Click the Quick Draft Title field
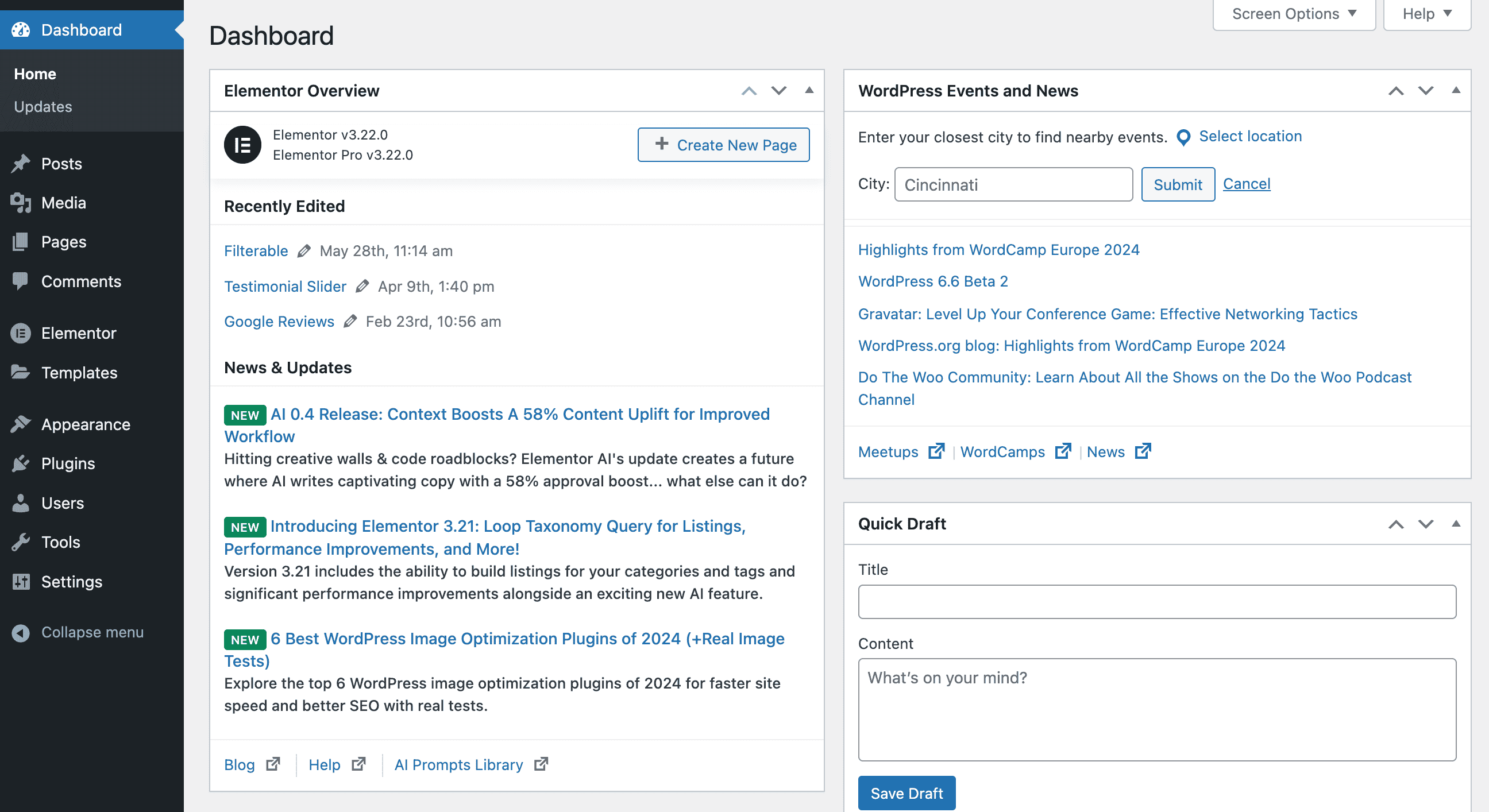Screen dimensions: 1489x812 tap(1156, 602)
